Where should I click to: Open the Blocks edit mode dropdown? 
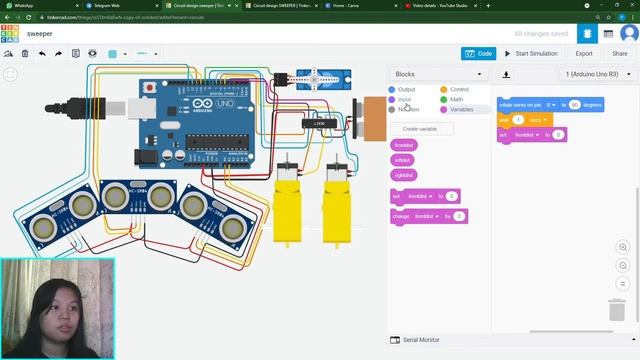pyautogui.click(x=438, y=74)
